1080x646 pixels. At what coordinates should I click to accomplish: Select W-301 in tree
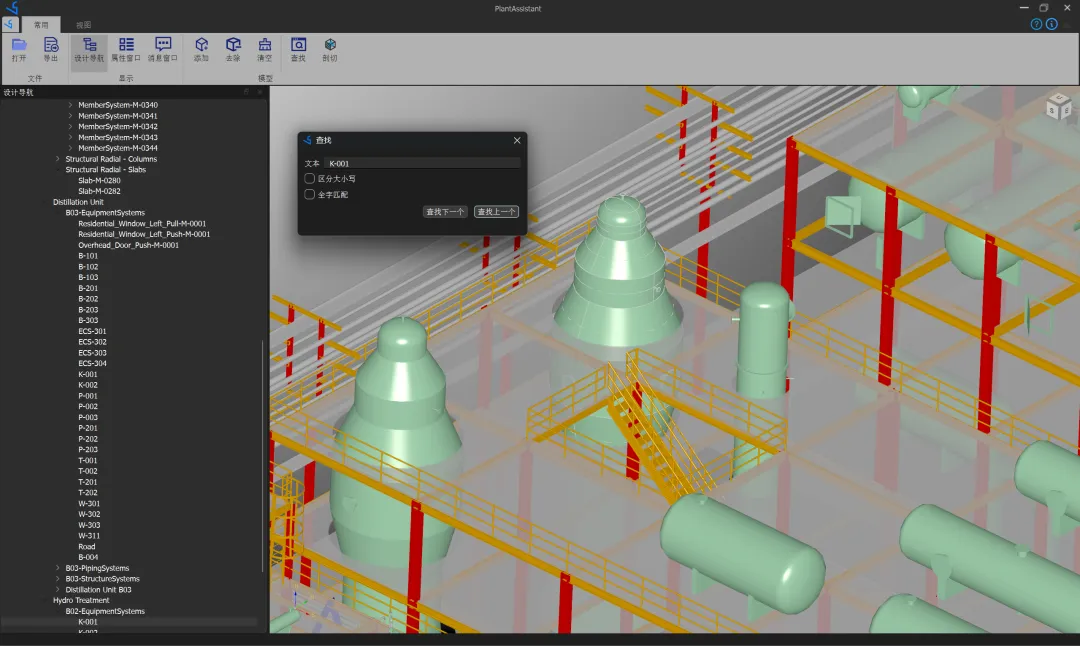(89, 503)
